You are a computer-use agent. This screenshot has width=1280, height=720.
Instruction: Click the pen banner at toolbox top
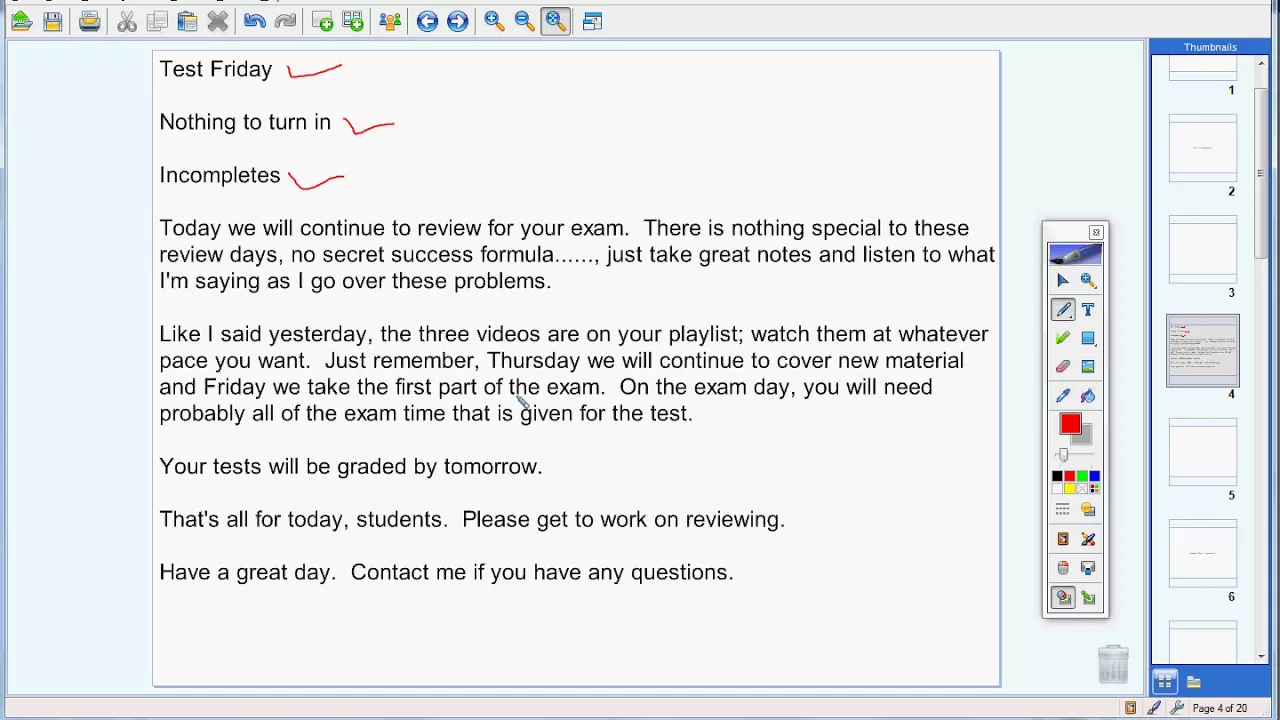(x=1075, y=255)
